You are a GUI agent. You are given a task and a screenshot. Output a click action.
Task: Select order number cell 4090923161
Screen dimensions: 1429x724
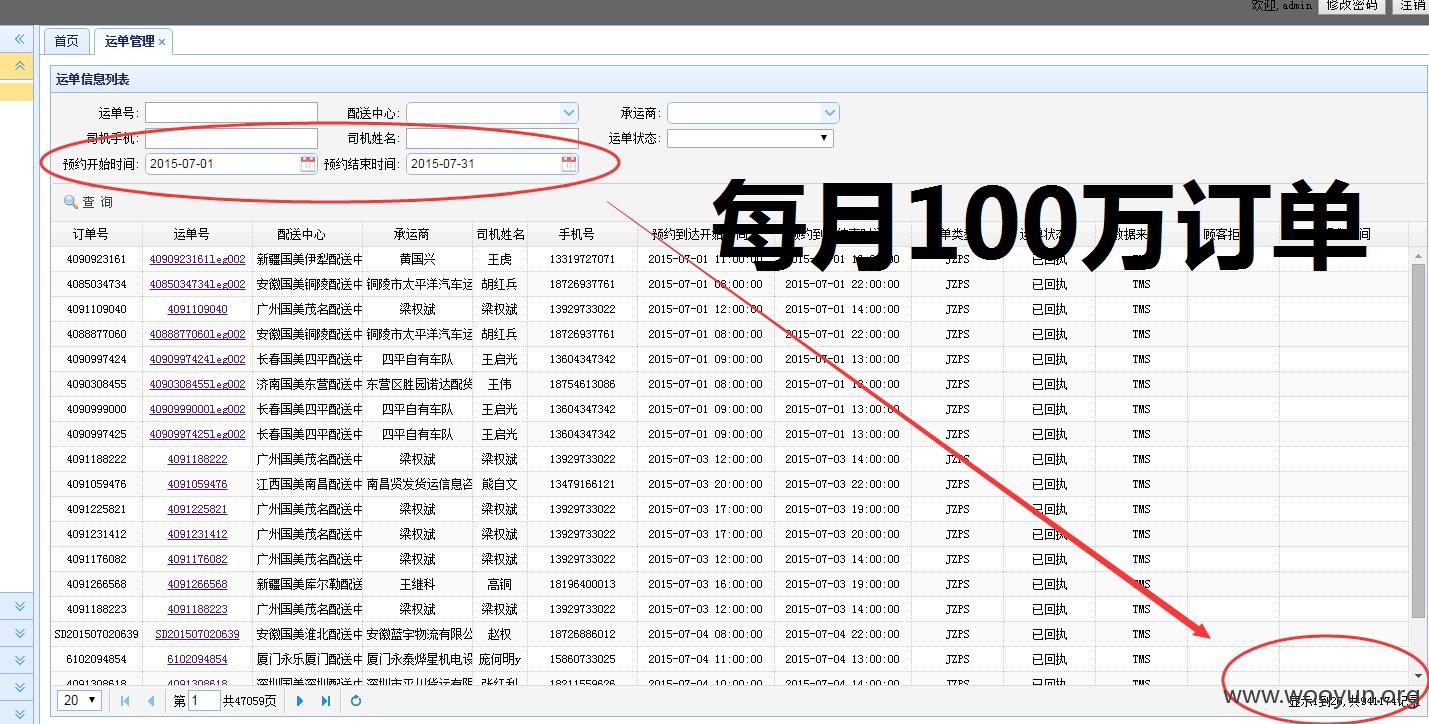pos(96,259)
